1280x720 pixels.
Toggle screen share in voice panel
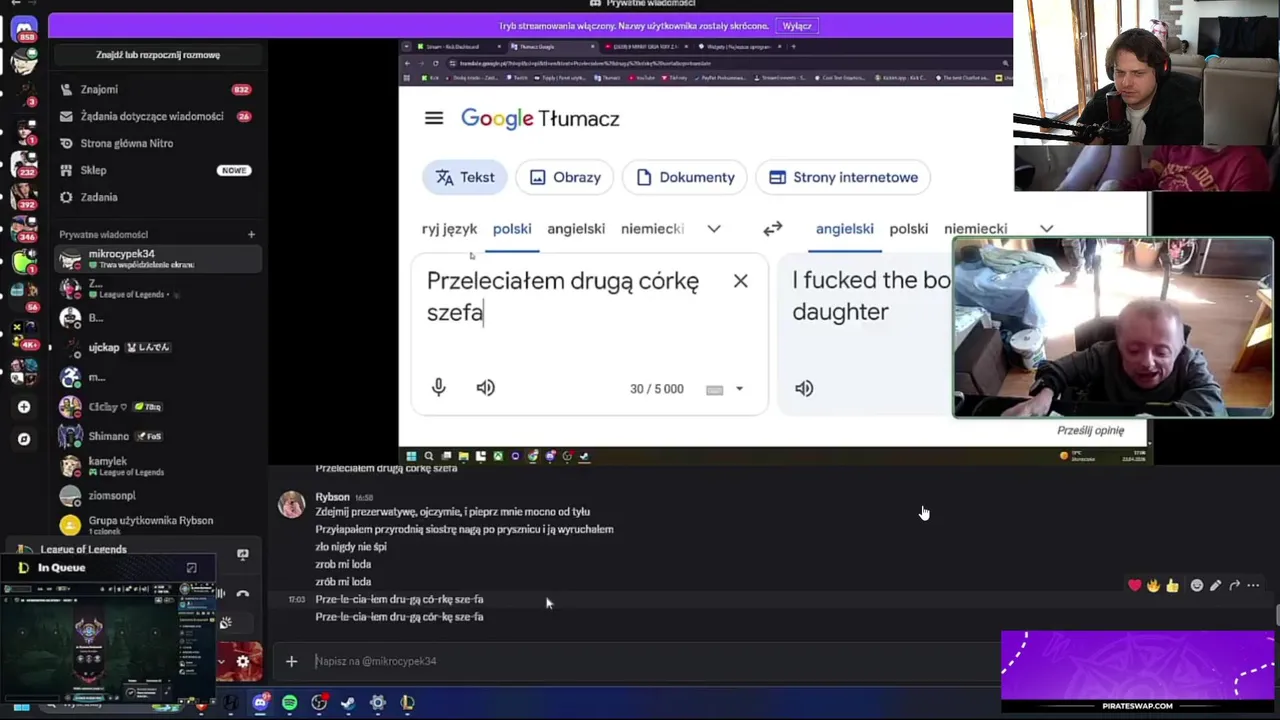click(242, 554)
